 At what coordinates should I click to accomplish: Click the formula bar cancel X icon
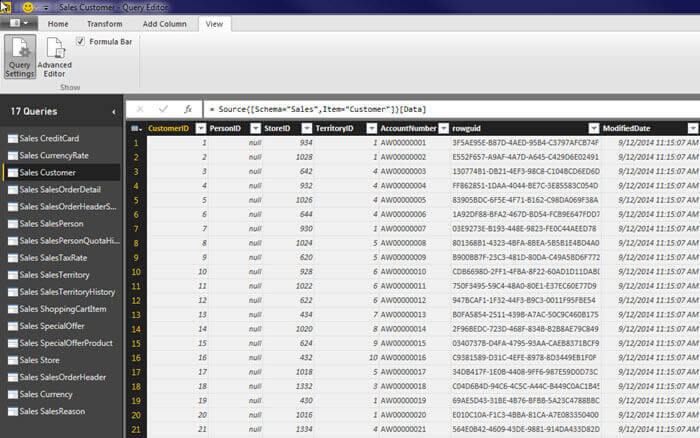coord(140,108)
